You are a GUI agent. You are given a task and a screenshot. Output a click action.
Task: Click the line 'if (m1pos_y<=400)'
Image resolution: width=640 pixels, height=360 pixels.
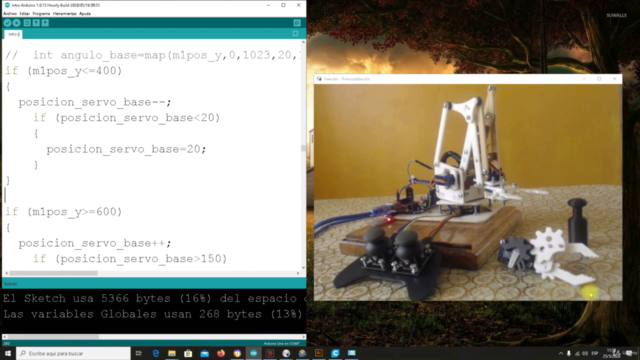63,71
